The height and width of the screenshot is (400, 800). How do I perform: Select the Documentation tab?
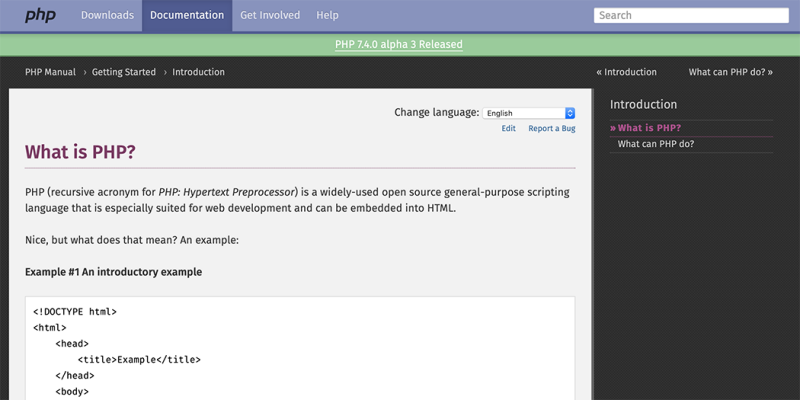pyautogui.click(x=186, y=15)
